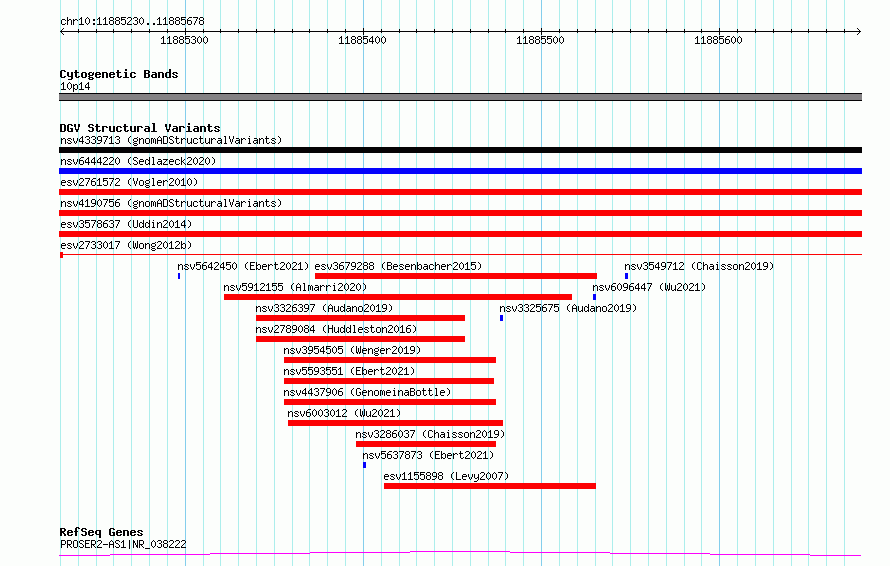Click nsv3325675 (Audano2019) label
Image resolution: width=890 pixels, height=566 pixels.
(568, 308)
